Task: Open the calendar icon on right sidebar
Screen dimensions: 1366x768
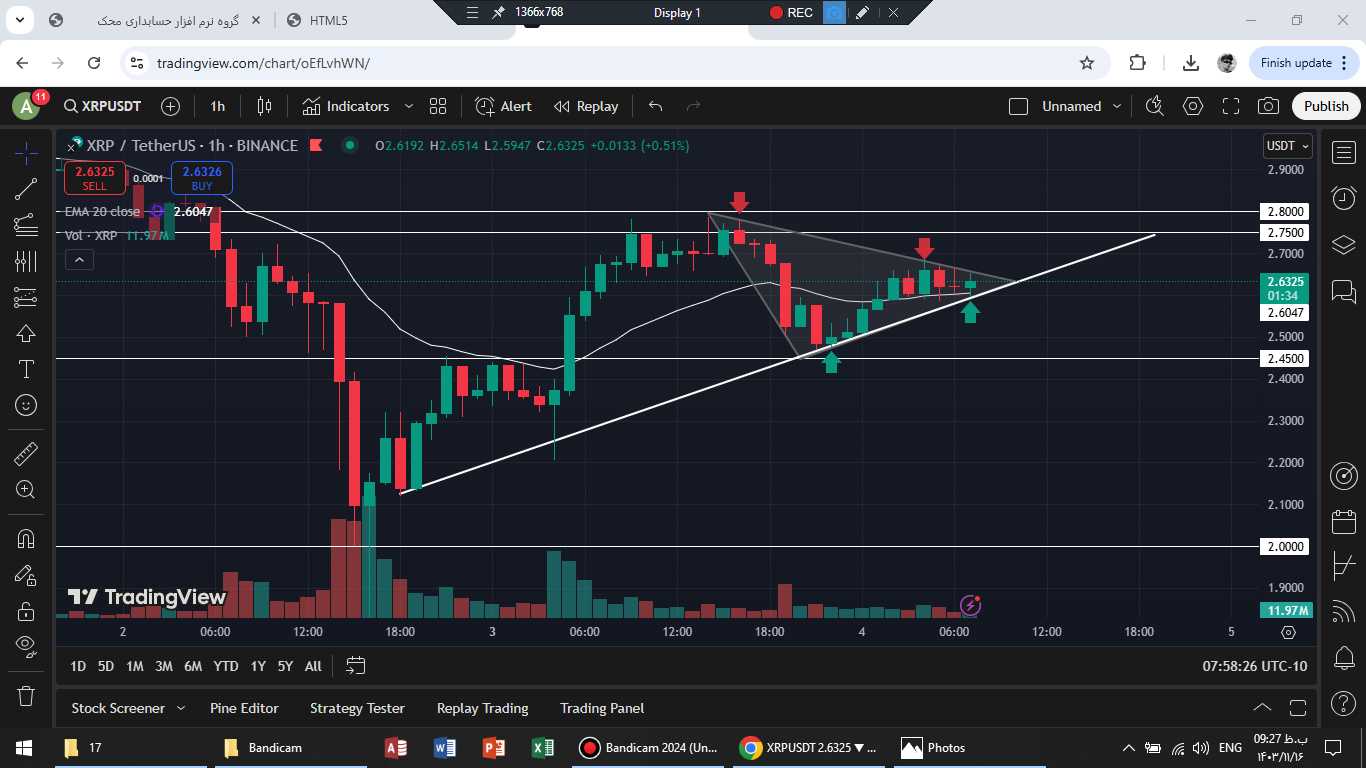Action: [1343, 521]
